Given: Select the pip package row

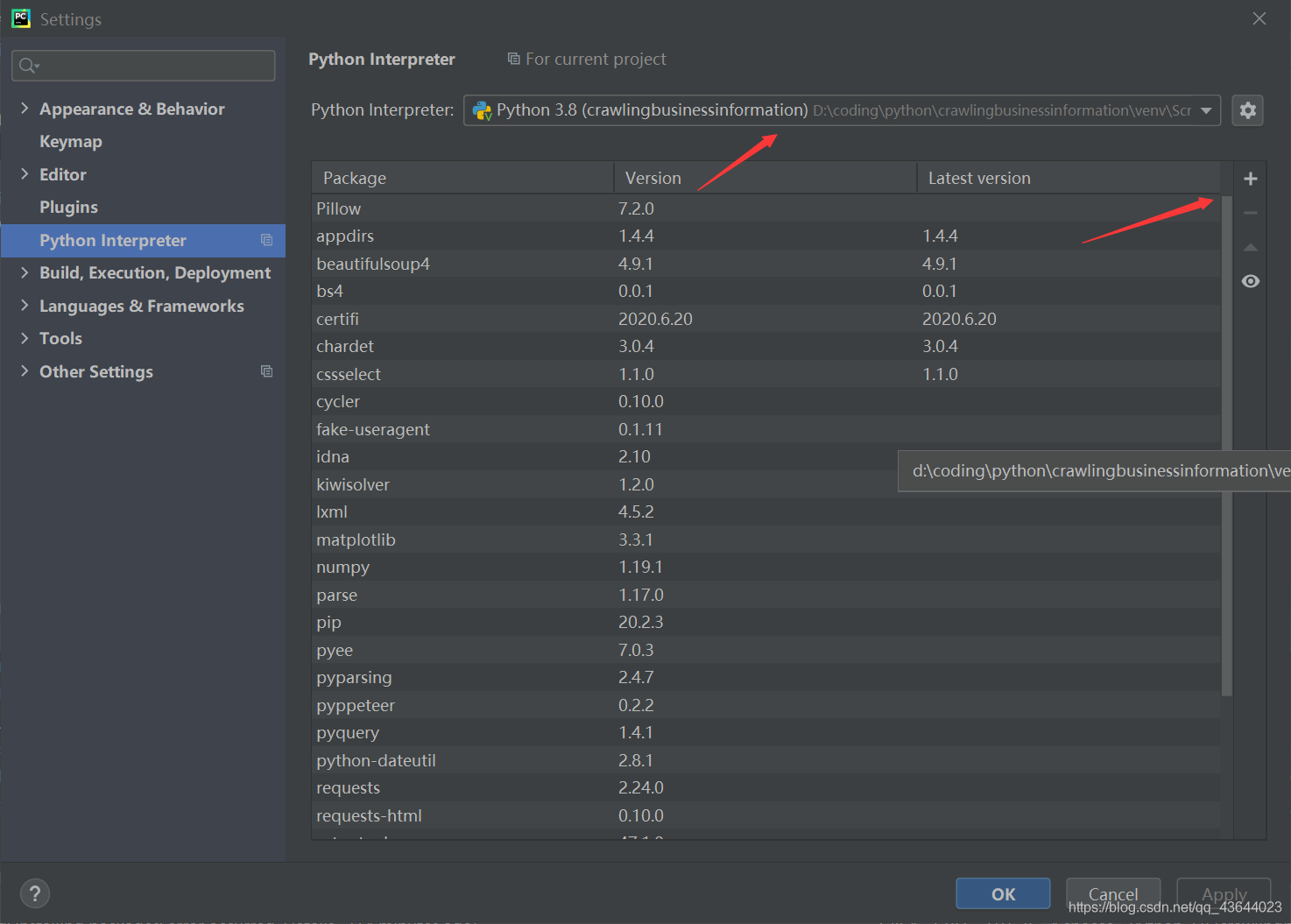Looking at the screenshot, I should [765, 623].
